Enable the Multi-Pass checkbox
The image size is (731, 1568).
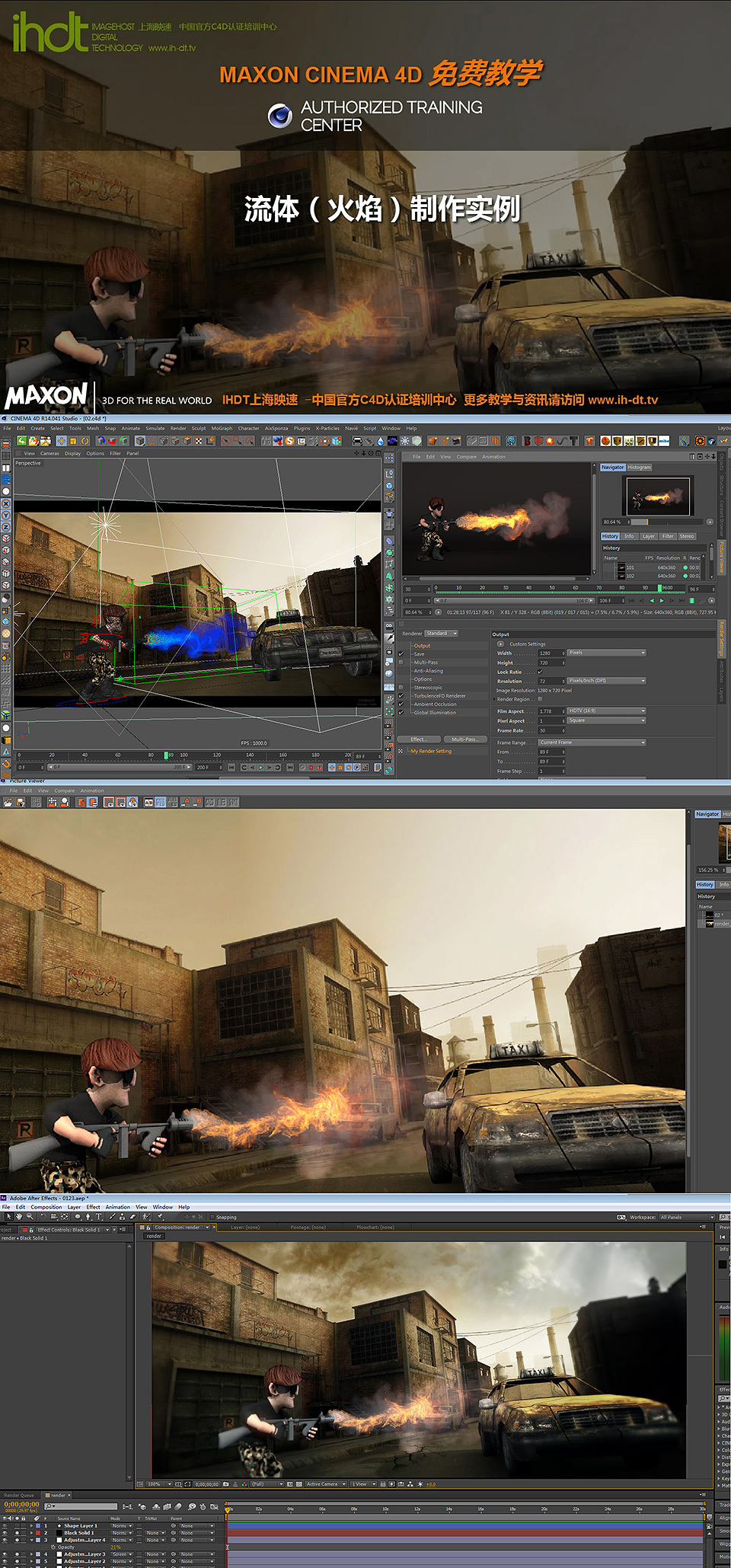pos(401,663)
